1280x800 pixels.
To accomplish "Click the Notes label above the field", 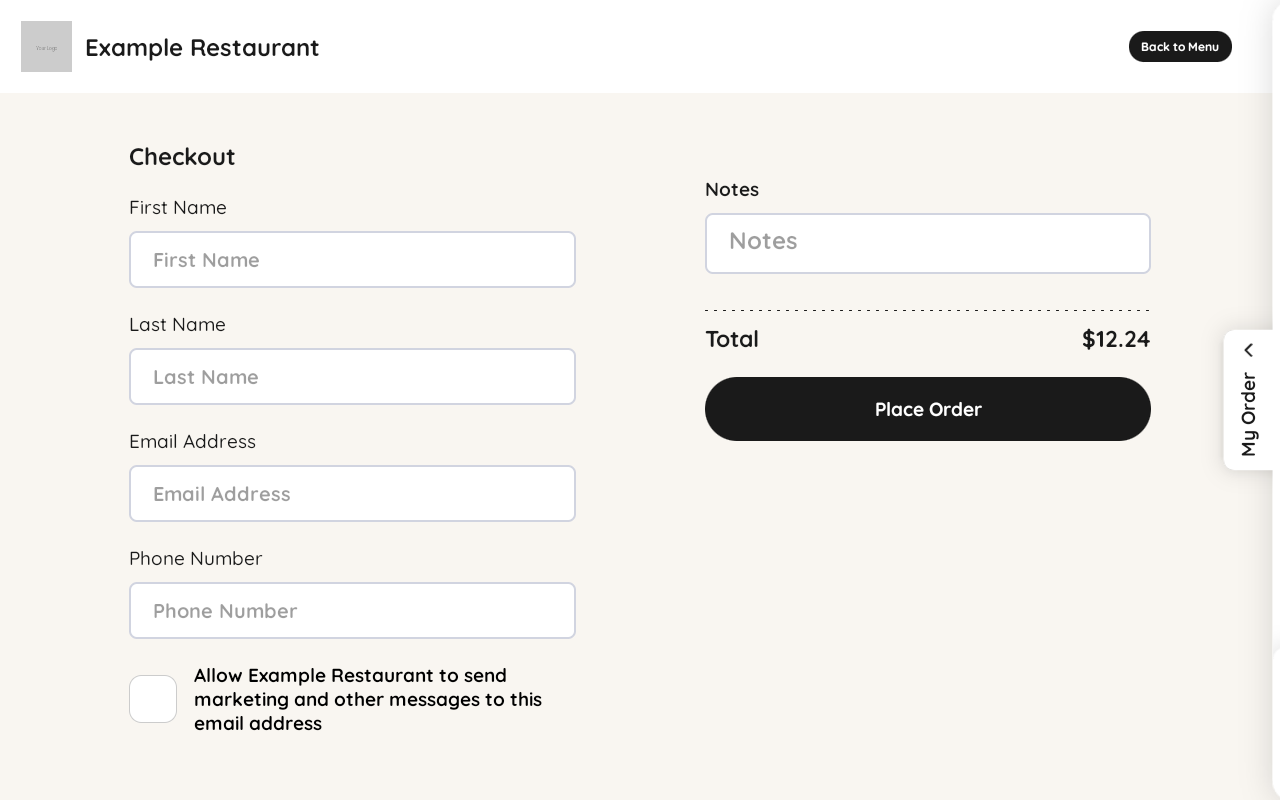I will (732, 190).
